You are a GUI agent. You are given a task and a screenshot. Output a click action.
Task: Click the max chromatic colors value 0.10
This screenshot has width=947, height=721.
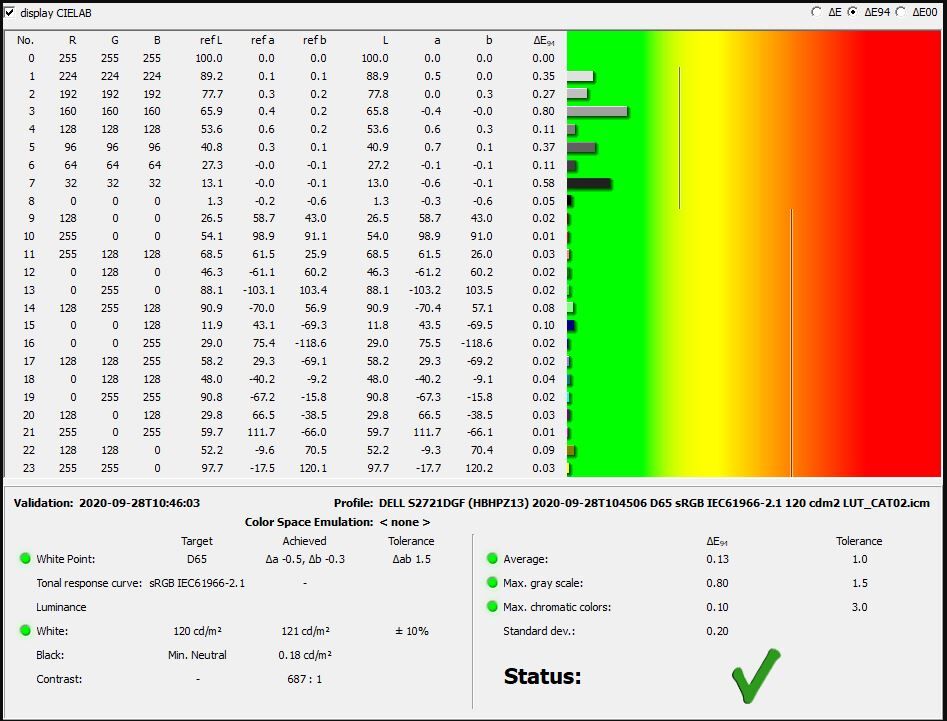coord(717,607)
